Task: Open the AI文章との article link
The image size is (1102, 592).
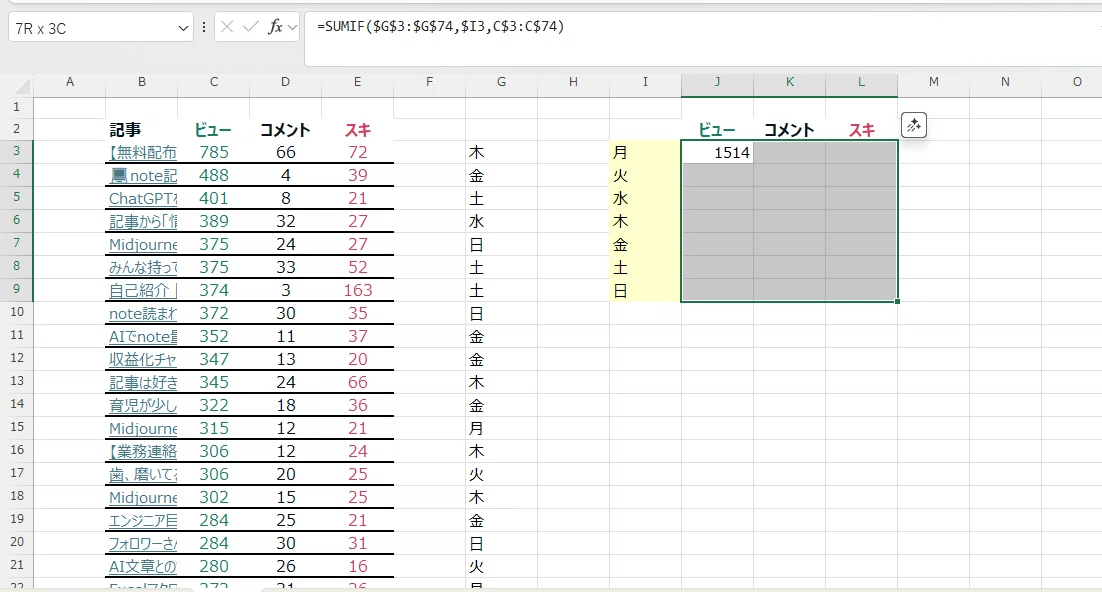Action: click(143, 567)
